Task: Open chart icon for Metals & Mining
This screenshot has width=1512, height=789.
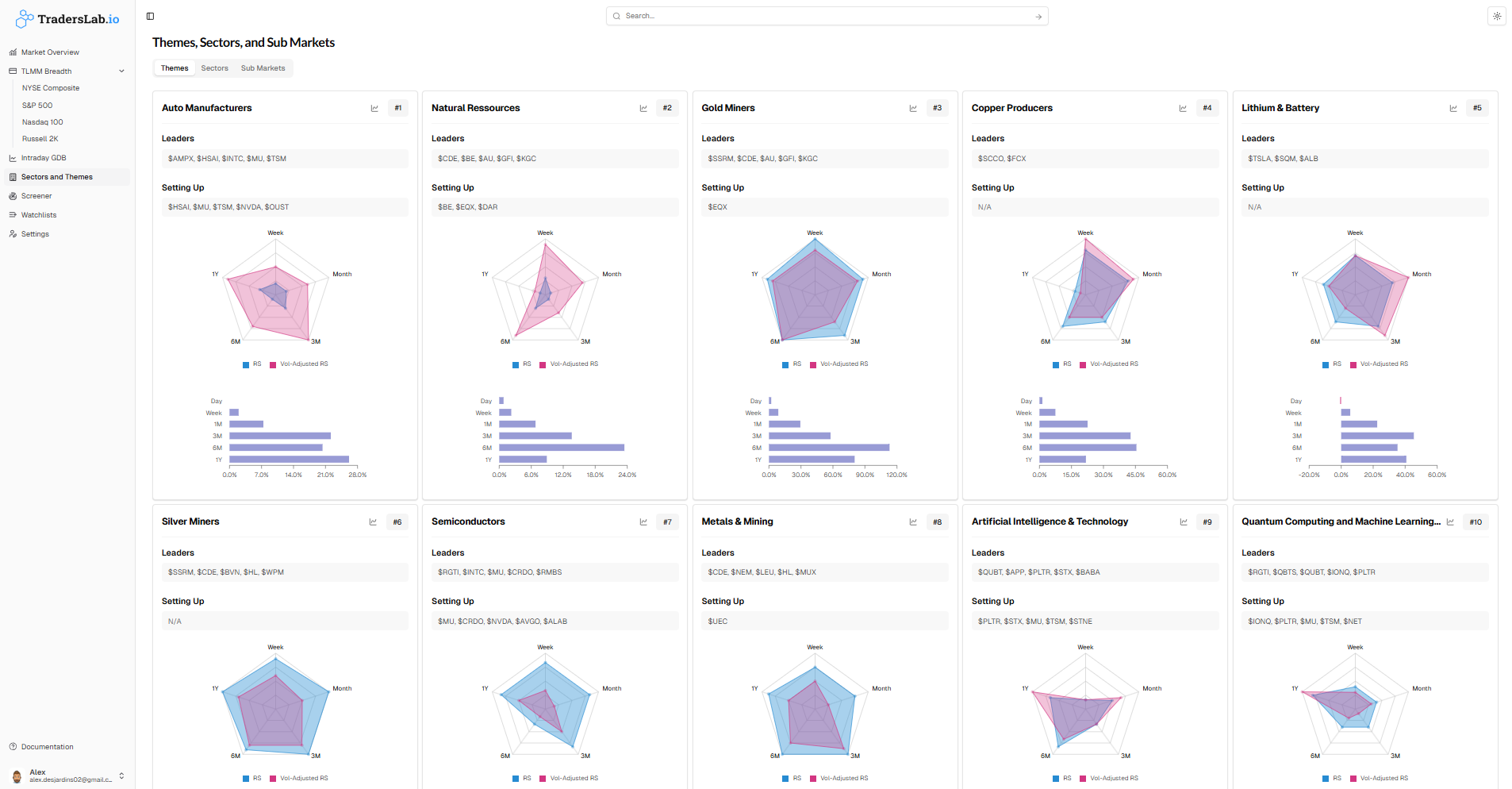Action: click(913, 522)
